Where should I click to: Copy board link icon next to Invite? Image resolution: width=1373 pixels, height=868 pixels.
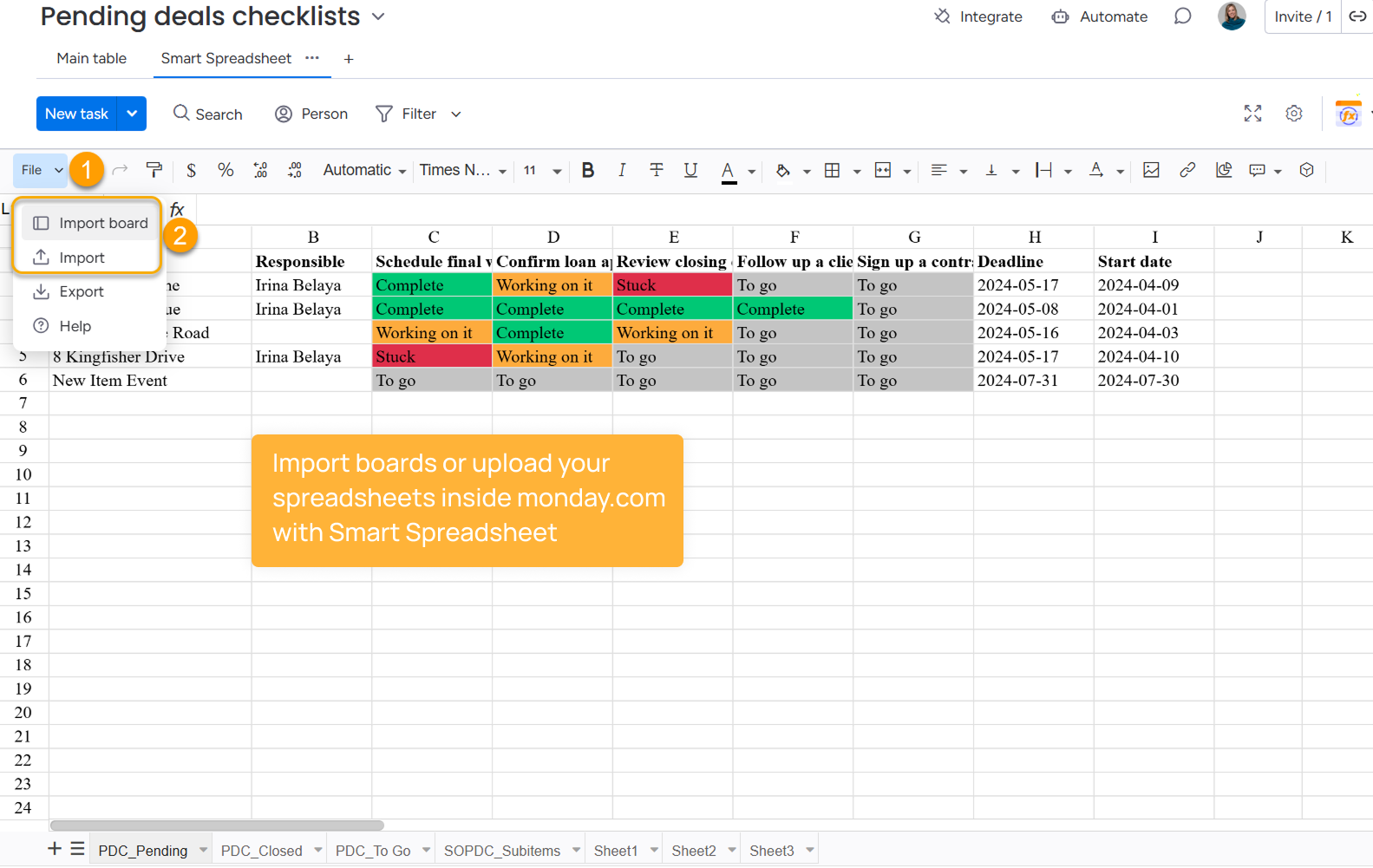pyautogui.click(x=1357, y=16)
